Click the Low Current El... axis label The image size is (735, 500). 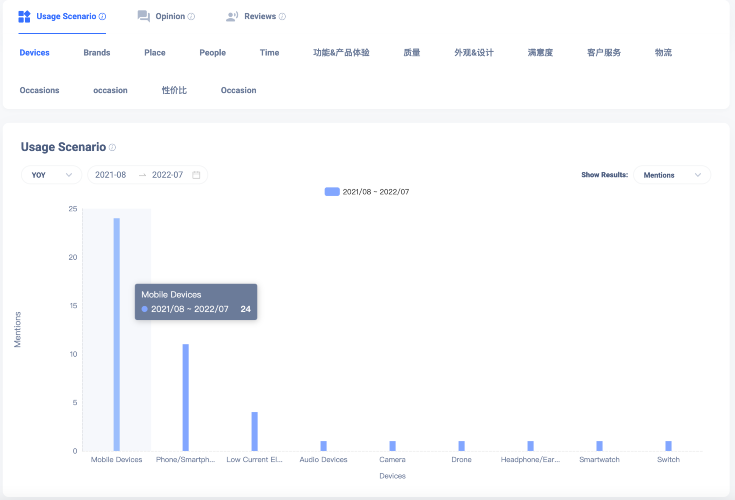tap(255, 460)
